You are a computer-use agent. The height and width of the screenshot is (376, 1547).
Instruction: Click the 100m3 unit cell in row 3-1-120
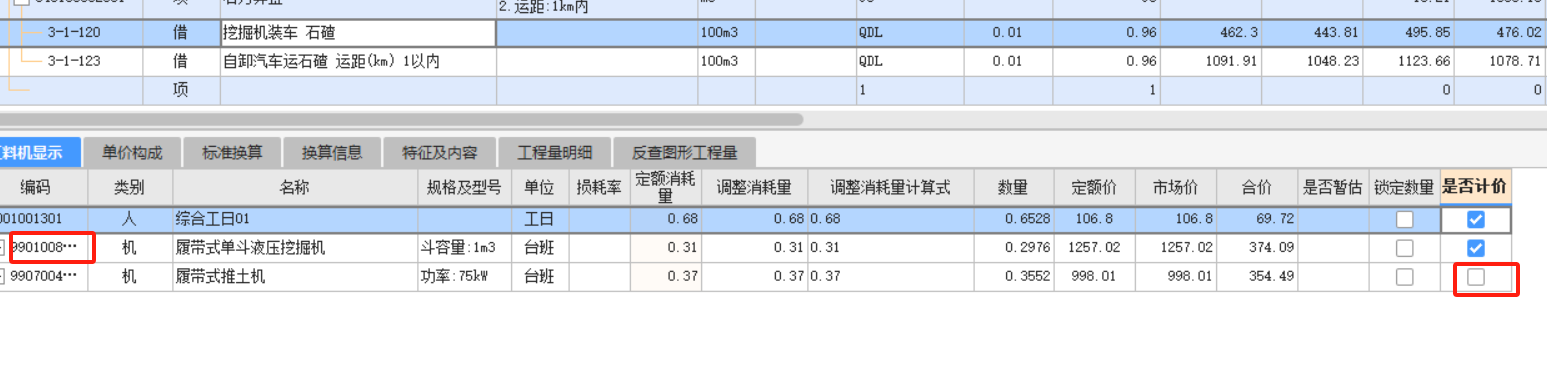(x=726, y=33)
